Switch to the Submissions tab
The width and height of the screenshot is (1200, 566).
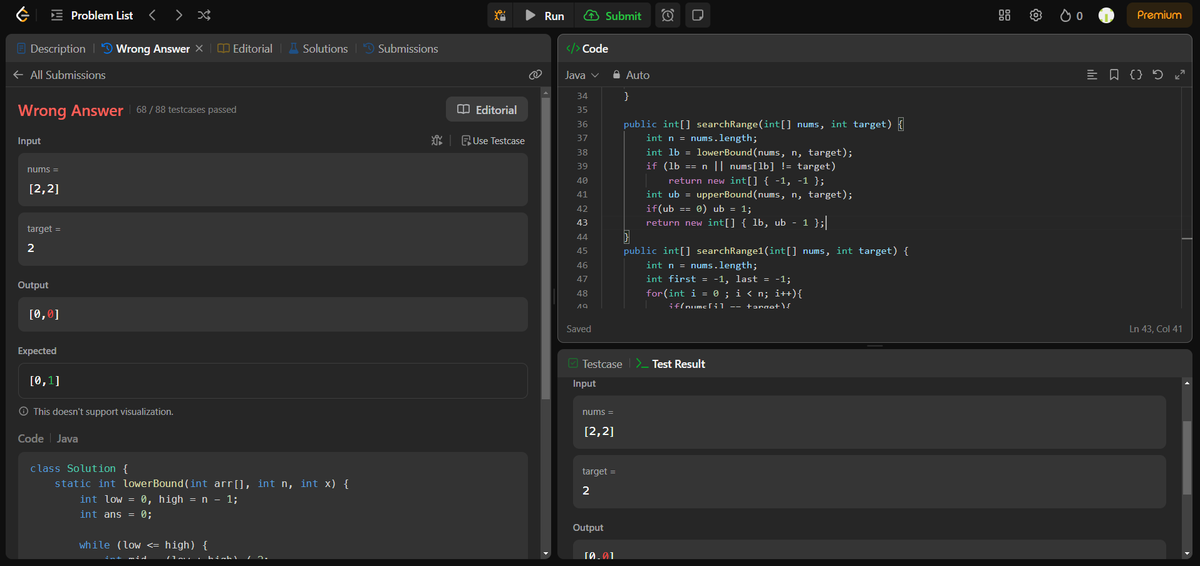(x=400, y=48)
